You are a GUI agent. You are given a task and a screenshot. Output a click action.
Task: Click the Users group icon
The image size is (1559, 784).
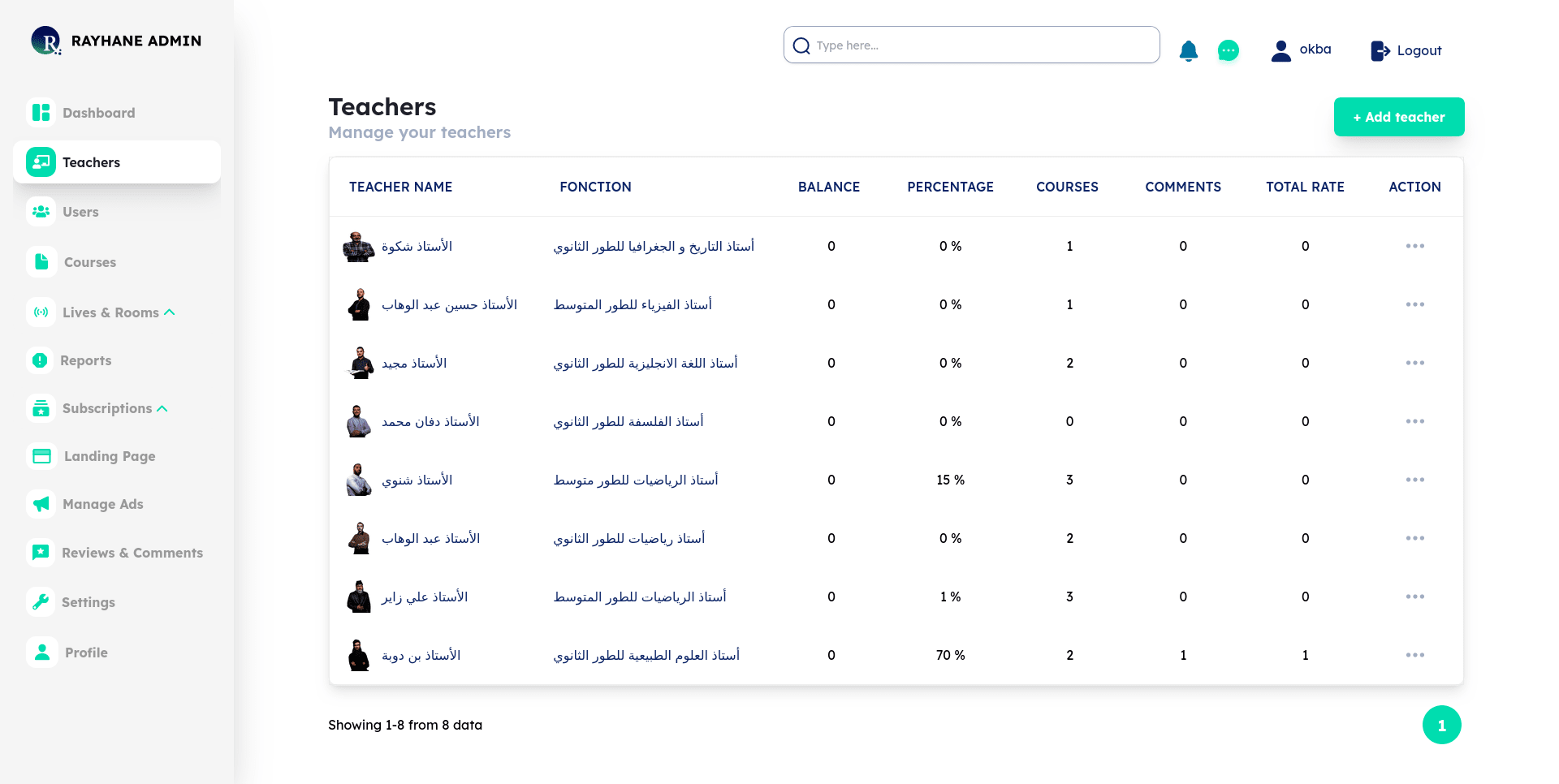pos(41,211)
